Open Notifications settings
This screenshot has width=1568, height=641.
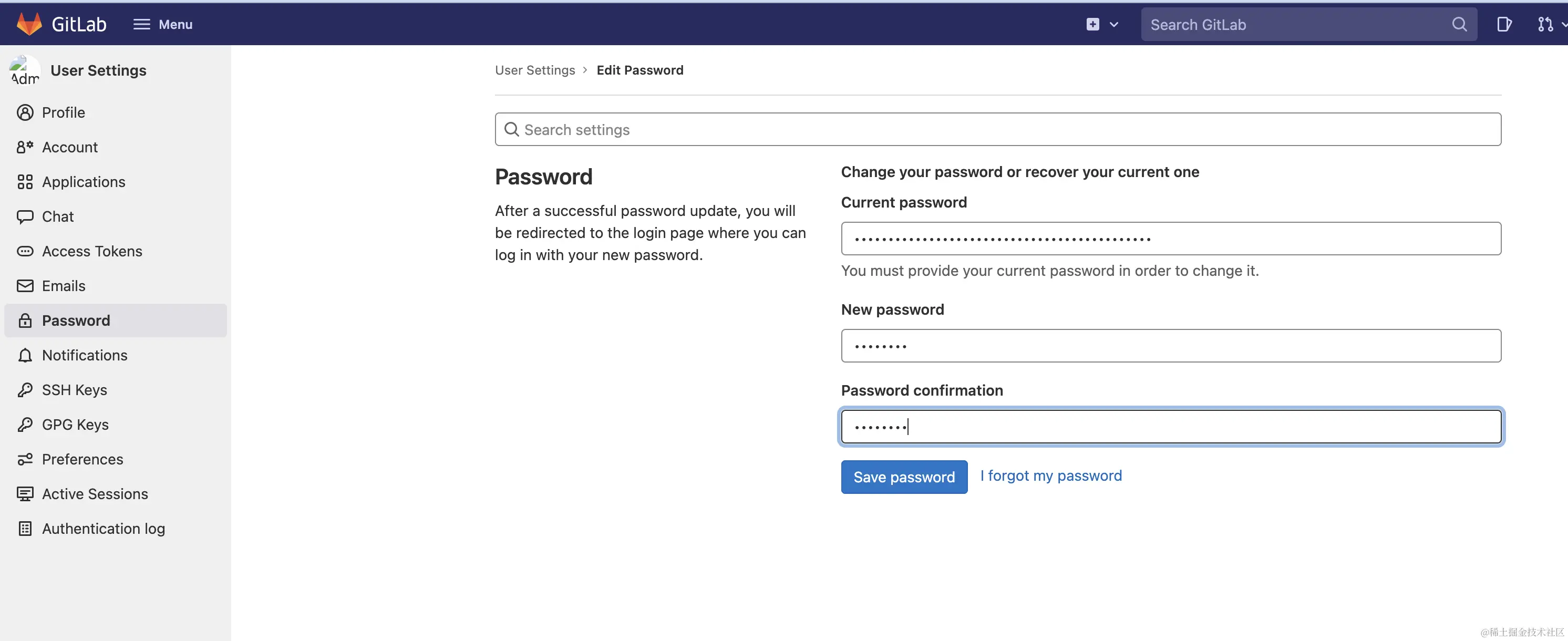pos(85,356)
